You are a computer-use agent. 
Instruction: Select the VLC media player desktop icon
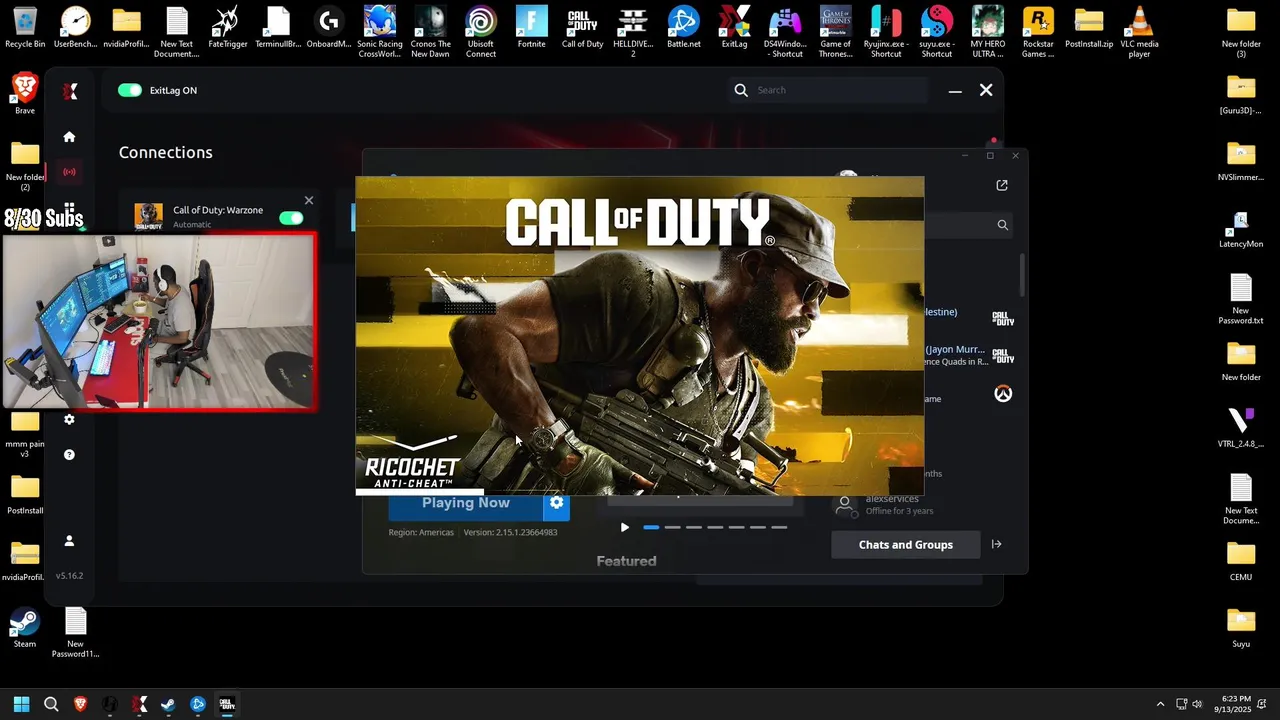1139,32
